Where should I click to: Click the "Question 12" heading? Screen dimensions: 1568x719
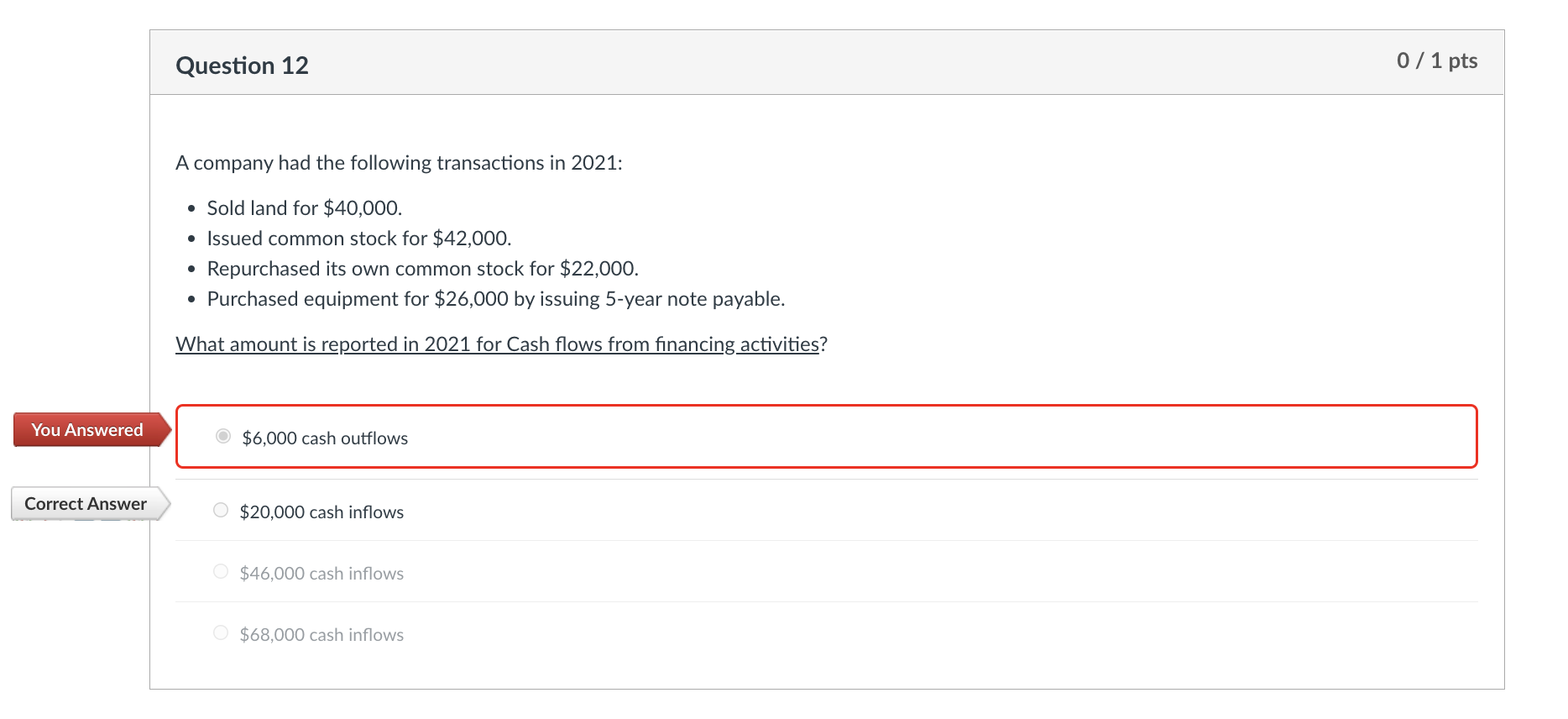coord(242,65)
